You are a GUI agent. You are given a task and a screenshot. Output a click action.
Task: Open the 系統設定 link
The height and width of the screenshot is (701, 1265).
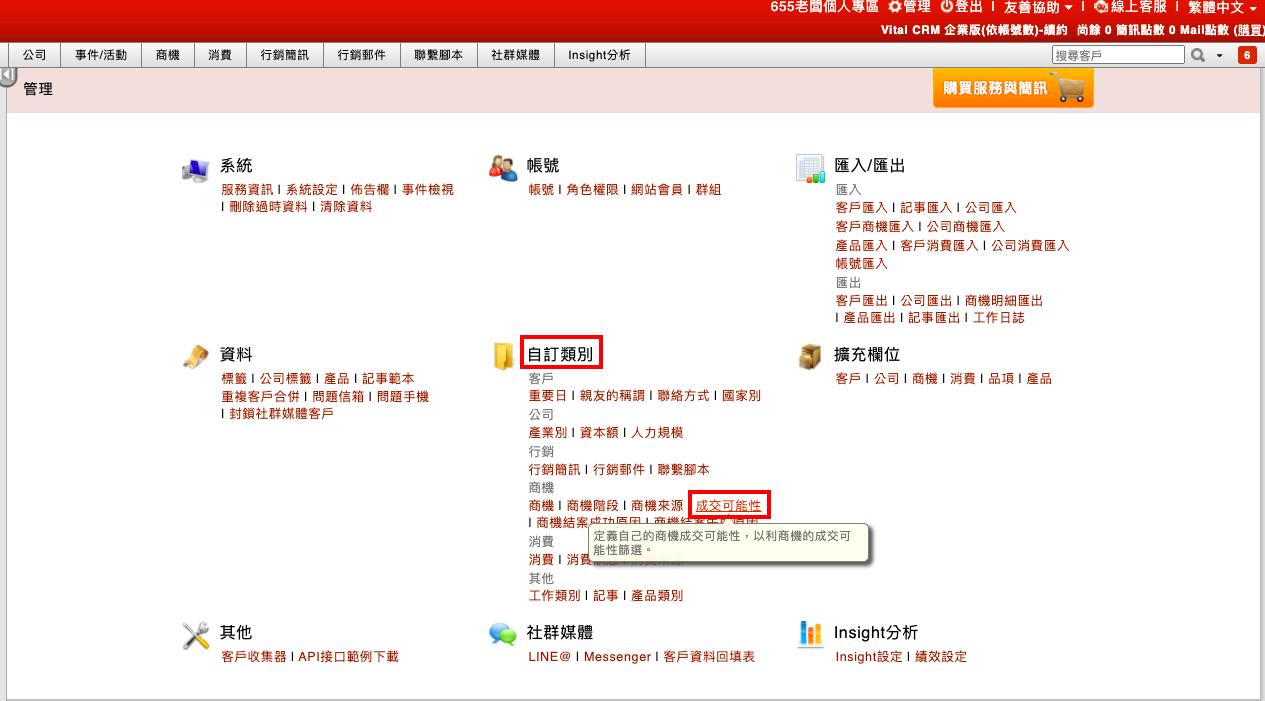312,189
